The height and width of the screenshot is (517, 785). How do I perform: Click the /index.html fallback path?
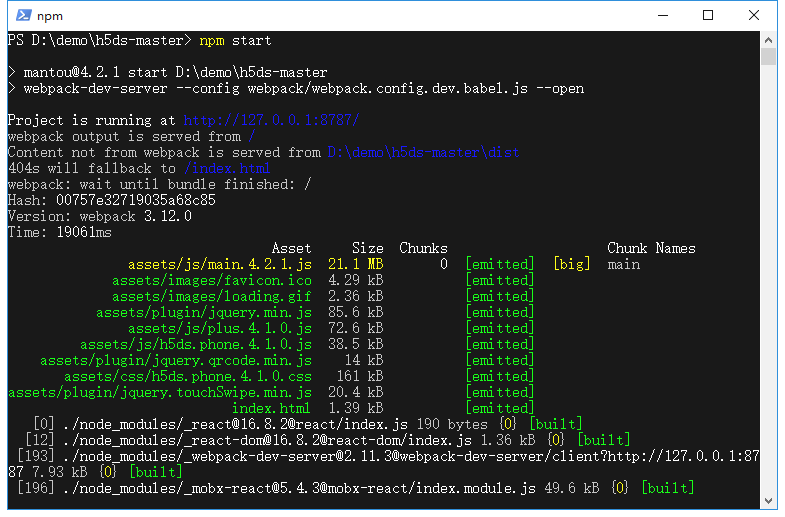coord(227,168)
